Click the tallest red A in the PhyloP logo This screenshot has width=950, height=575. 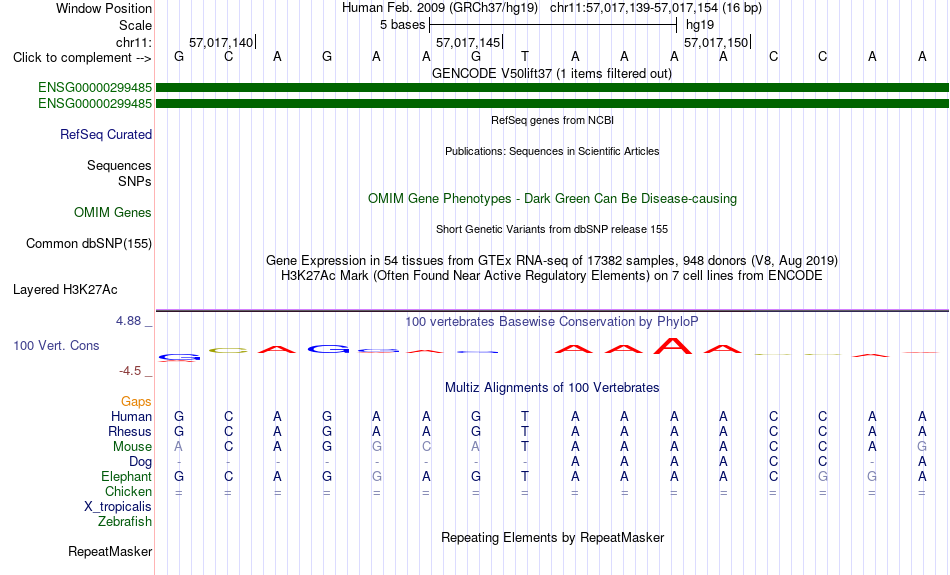point(673,345)
